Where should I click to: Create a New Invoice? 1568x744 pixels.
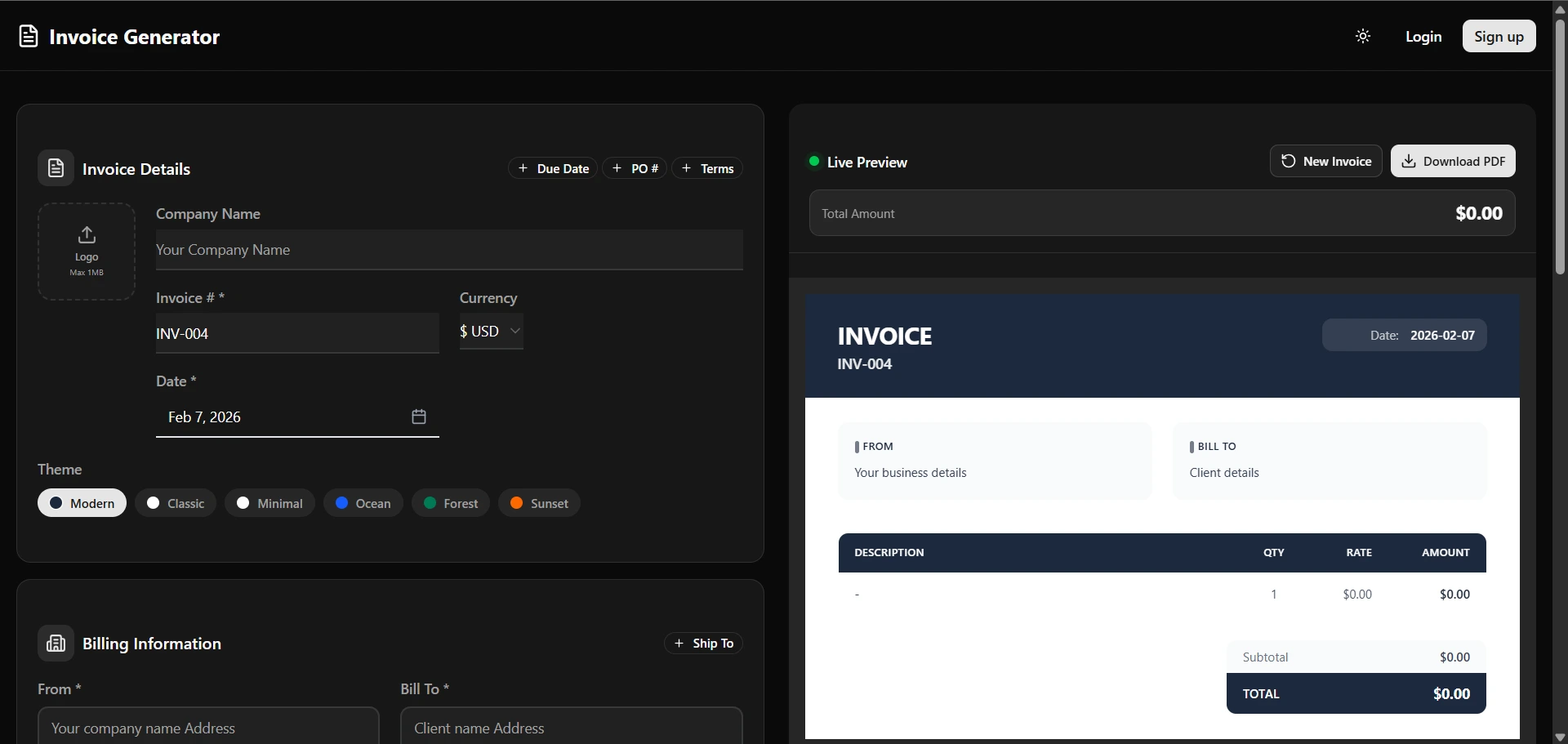click(x=1326, y=161)
